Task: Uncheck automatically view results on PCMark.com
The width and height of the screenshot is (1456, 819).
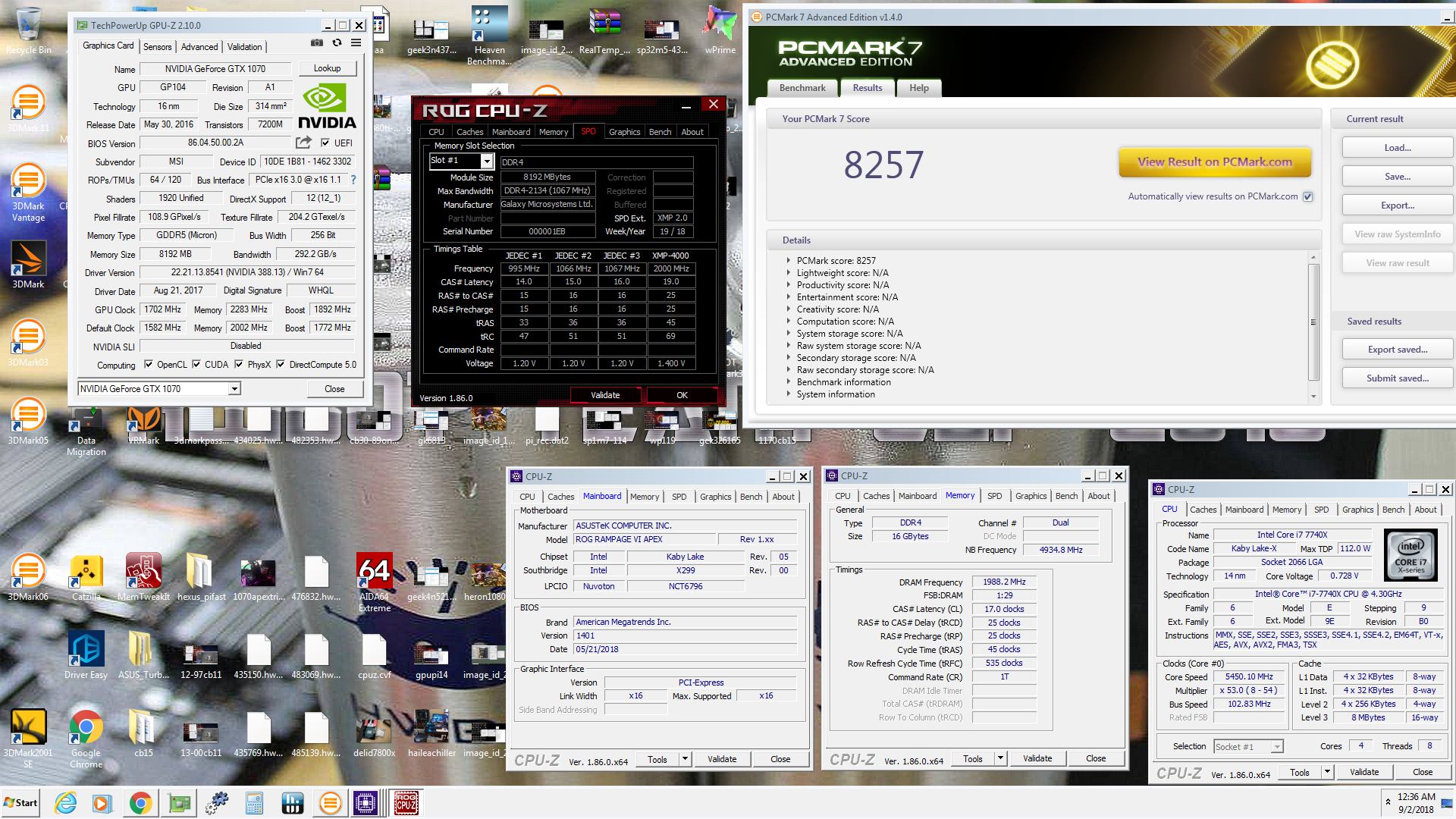Action: coord(1307,196)
